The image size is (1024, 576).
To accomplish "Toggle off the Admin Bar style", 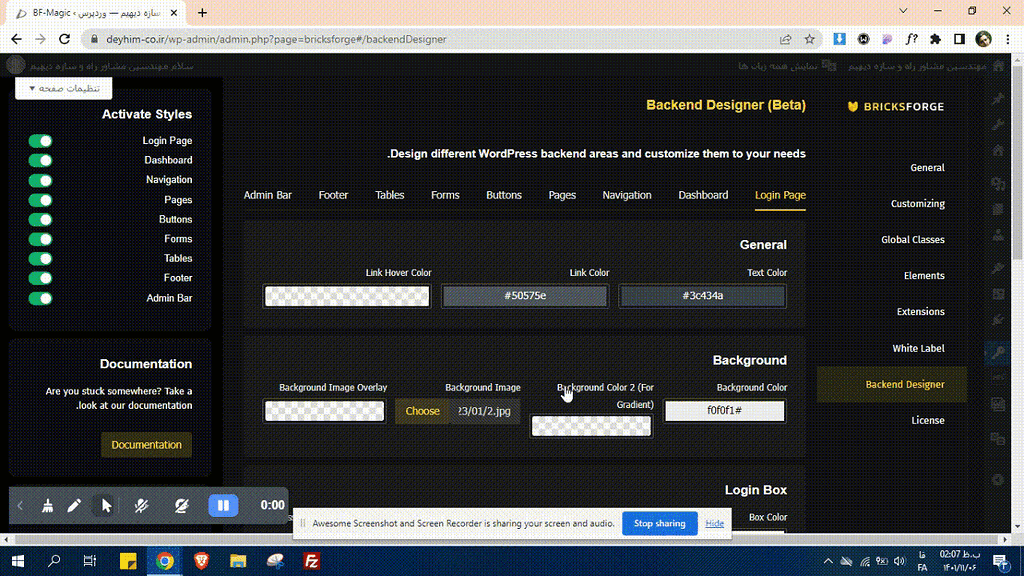I will 39,297.
